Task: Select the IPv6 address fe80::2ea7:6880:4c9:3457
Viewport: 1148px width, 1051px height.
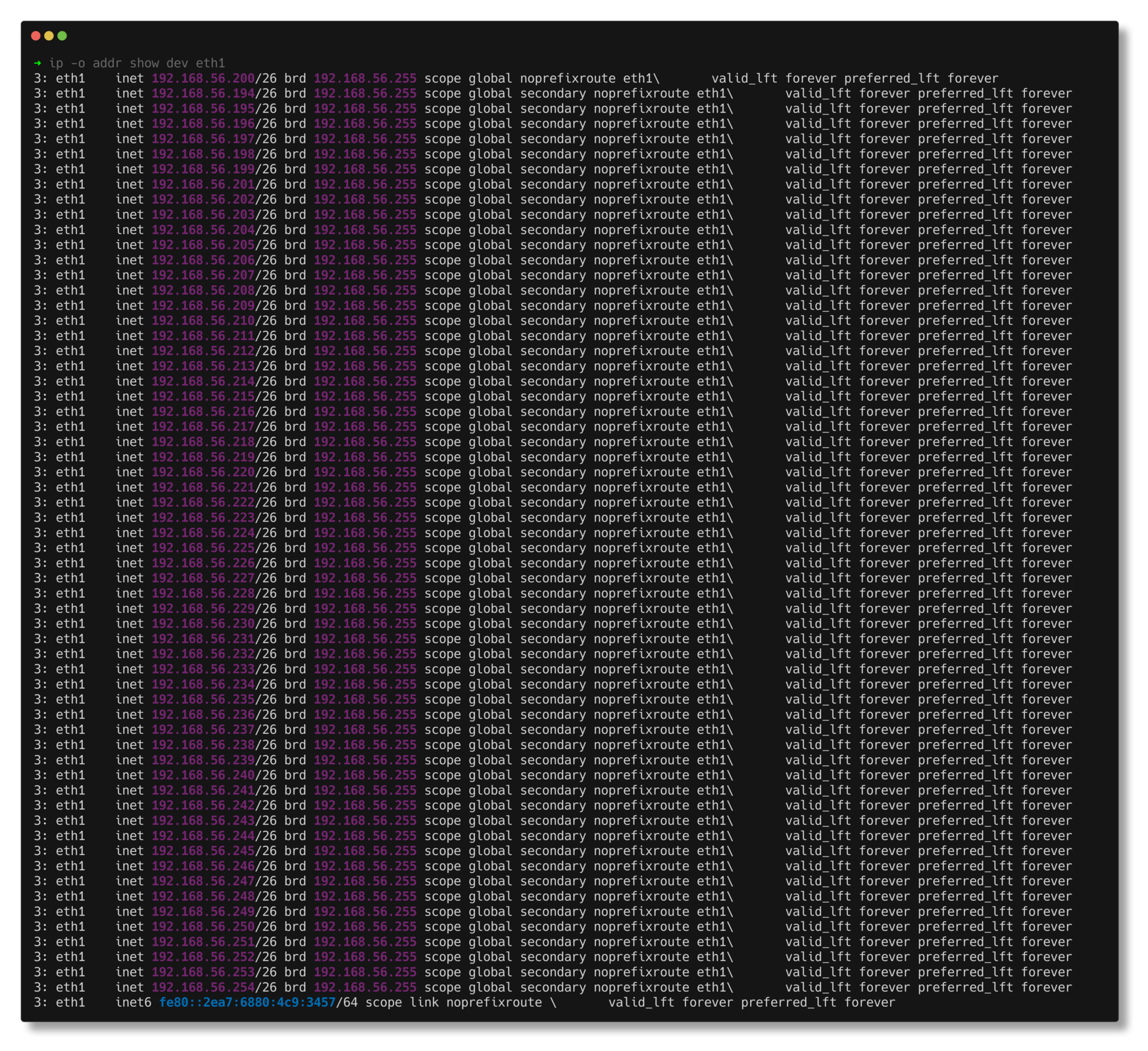Action: pyautogui.click(x=247, y=1002)
